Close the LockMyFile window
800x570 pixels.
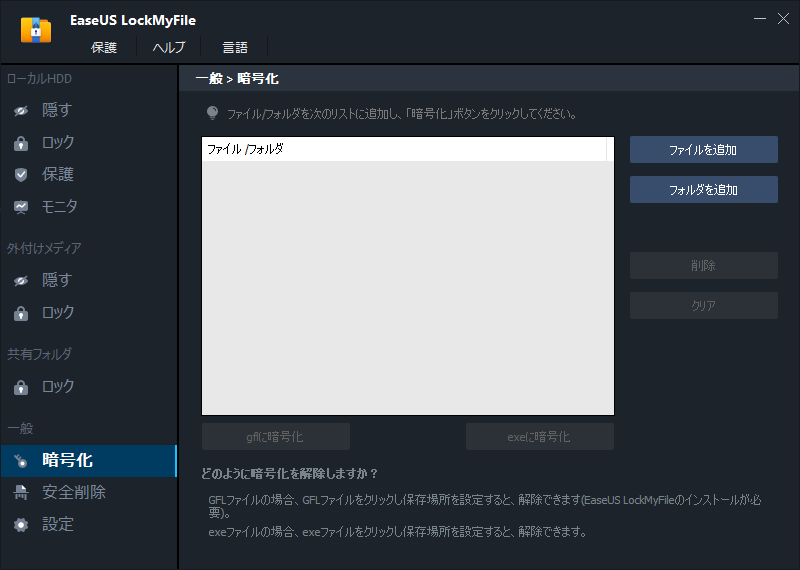pos(783,19)
